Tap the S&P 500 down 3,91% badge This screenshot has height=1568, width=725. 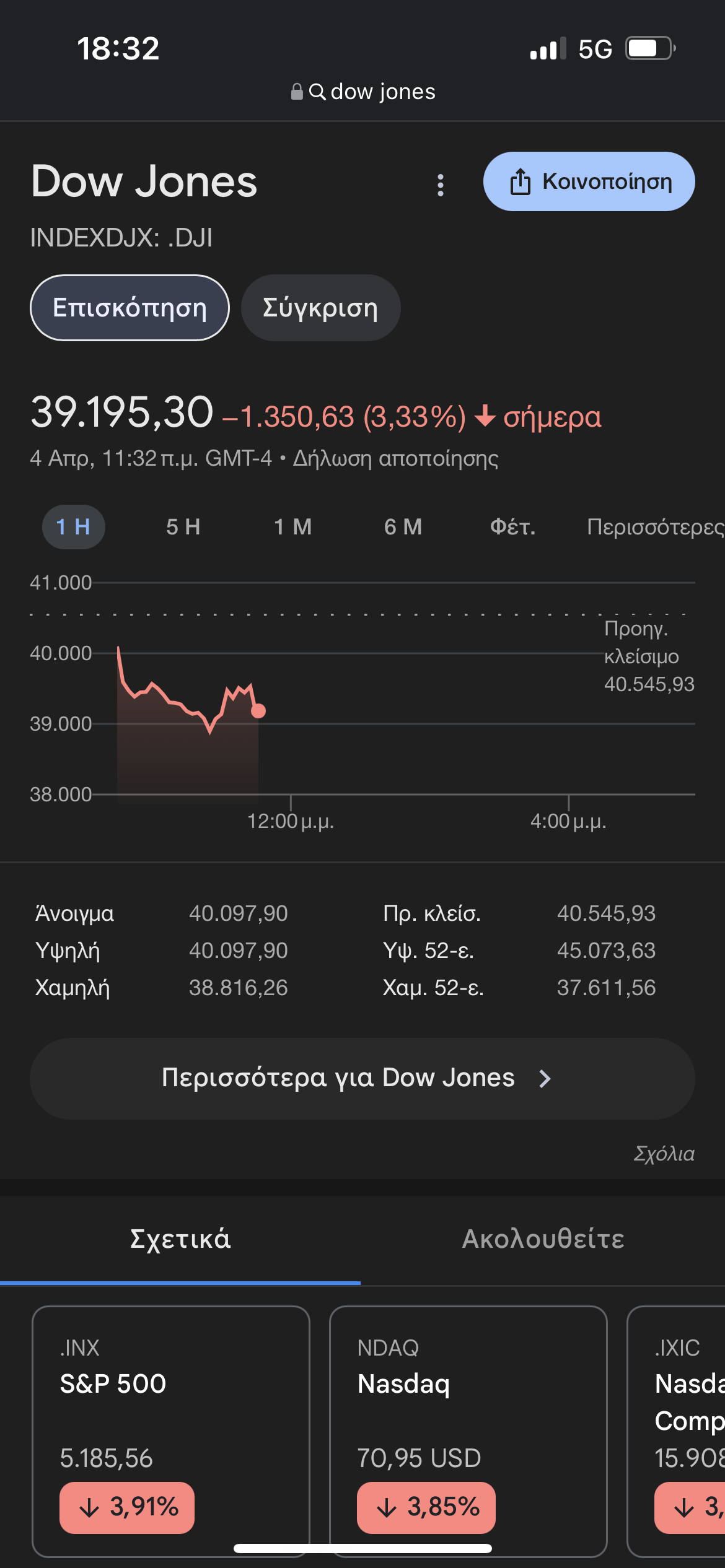(x=127, y=1507)
